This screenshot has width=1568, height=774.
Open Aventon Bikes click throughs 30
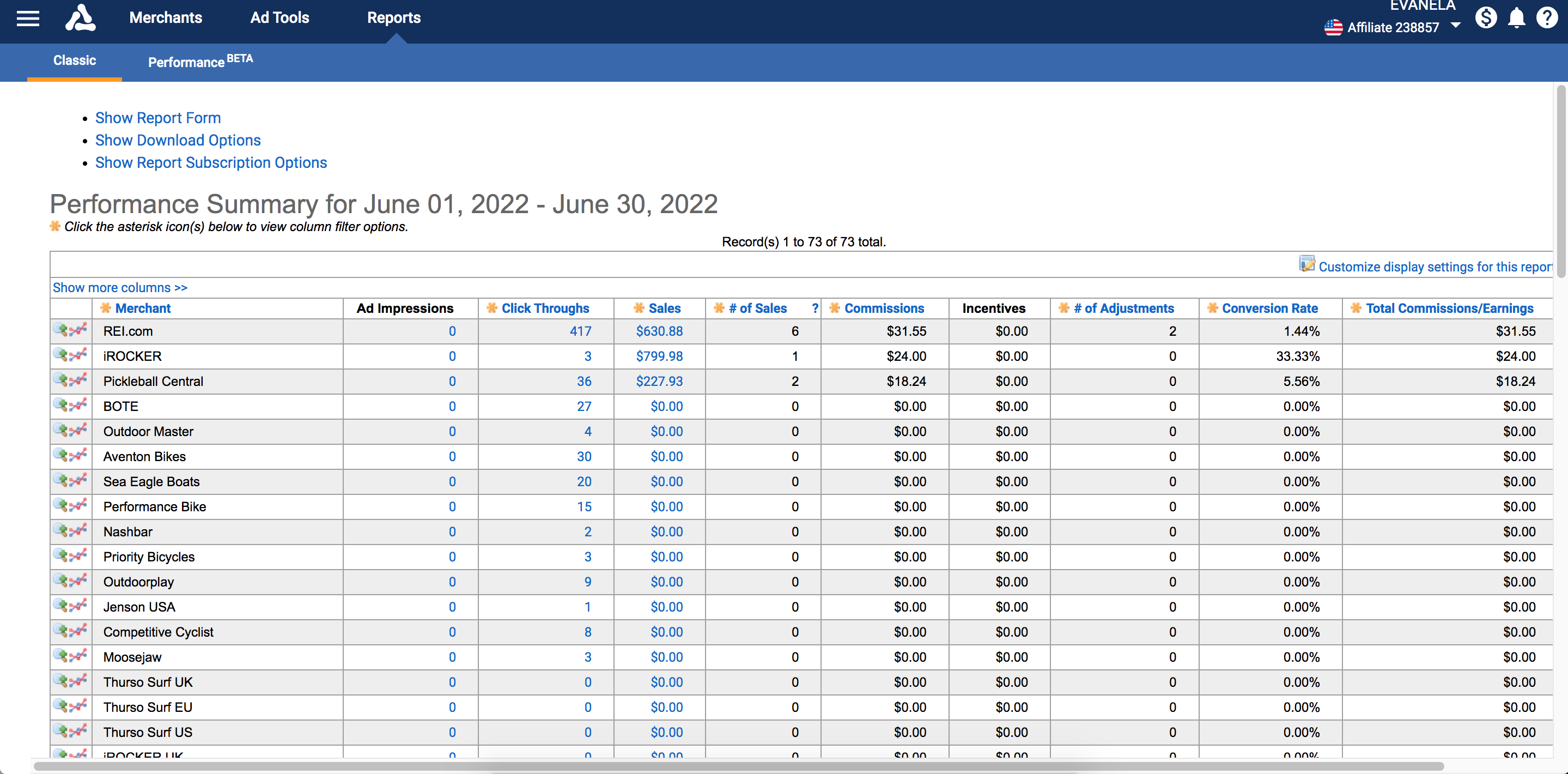point(585,457)
